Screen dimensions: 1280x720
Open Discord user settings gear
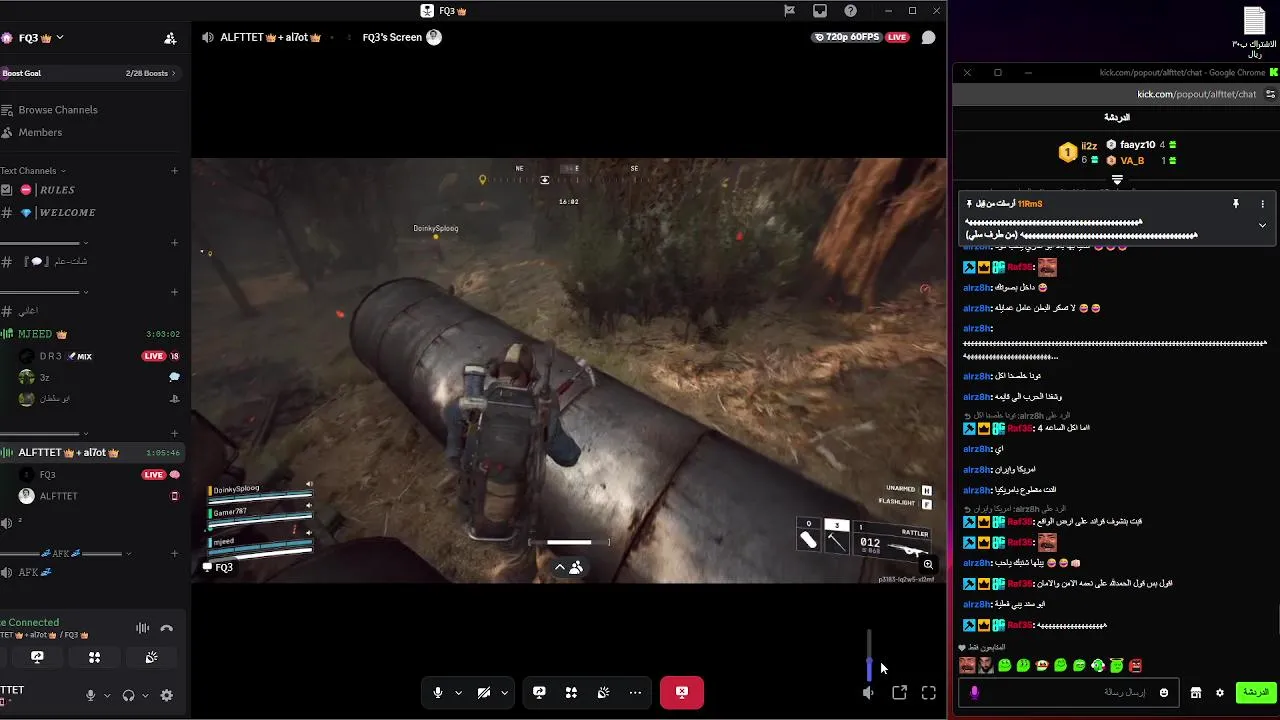pyautogui.click(x=167, y=695)
